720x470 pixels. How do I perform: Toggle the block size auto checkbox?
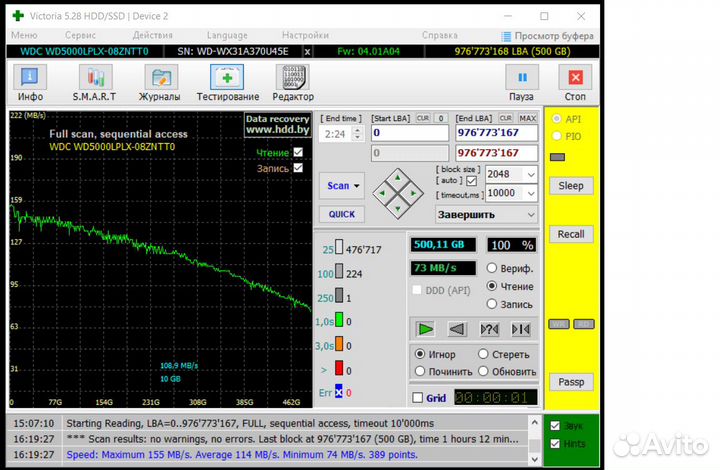471,180
